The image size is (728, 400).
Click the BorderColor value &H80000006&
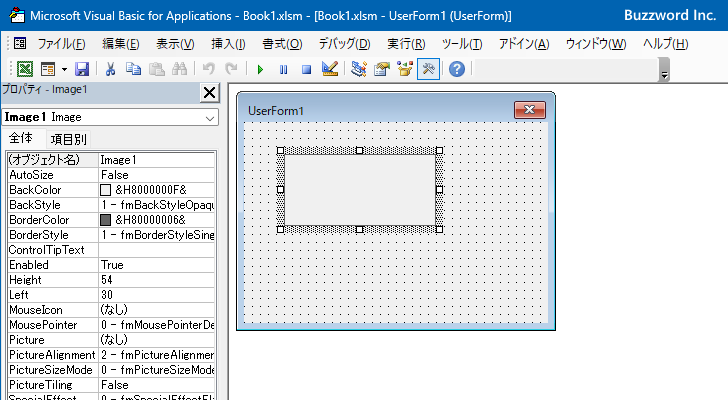150,220
